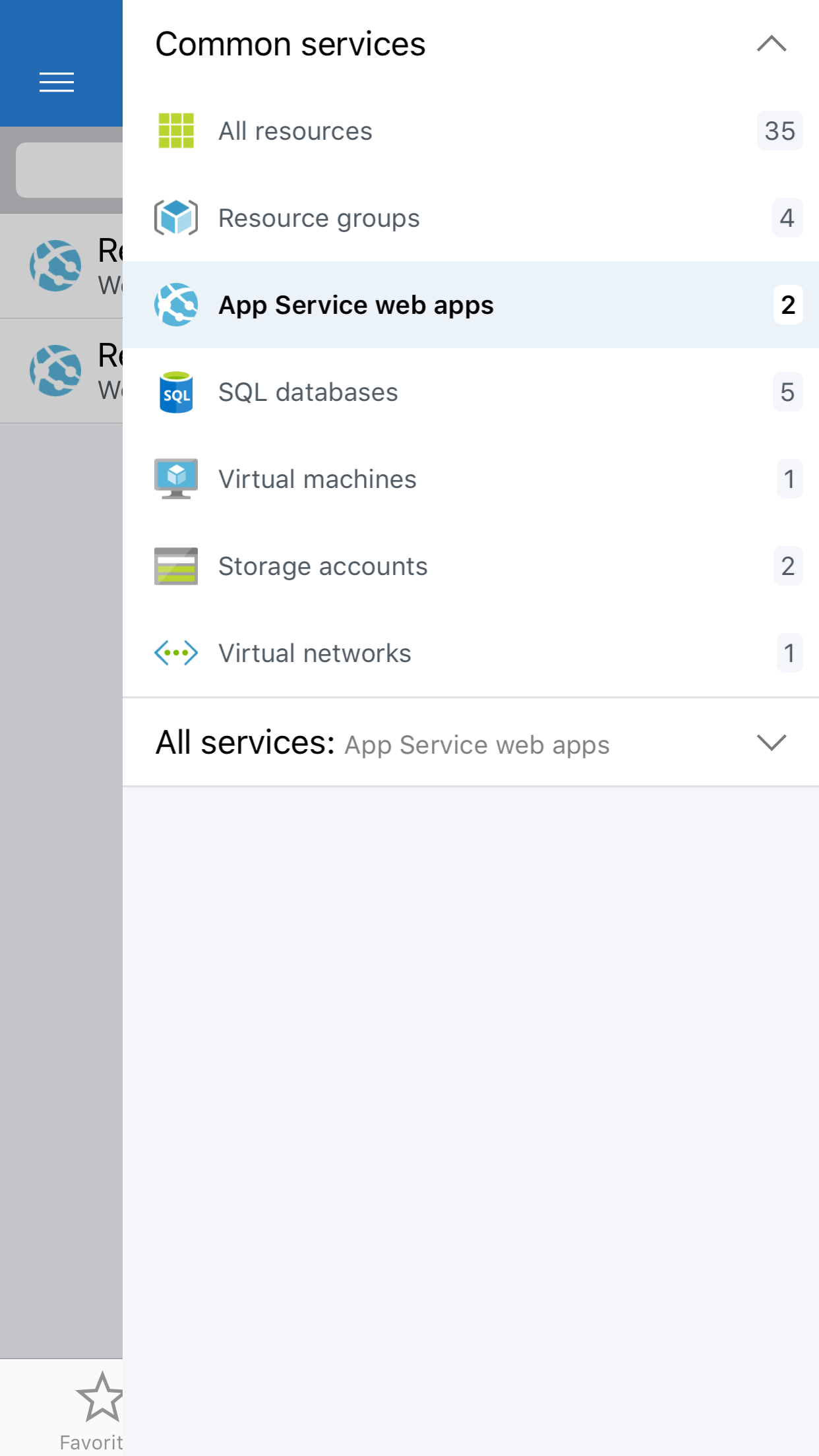Click the 1 badge for Virtual machines

pyautogui.click(x=789, y=479)
